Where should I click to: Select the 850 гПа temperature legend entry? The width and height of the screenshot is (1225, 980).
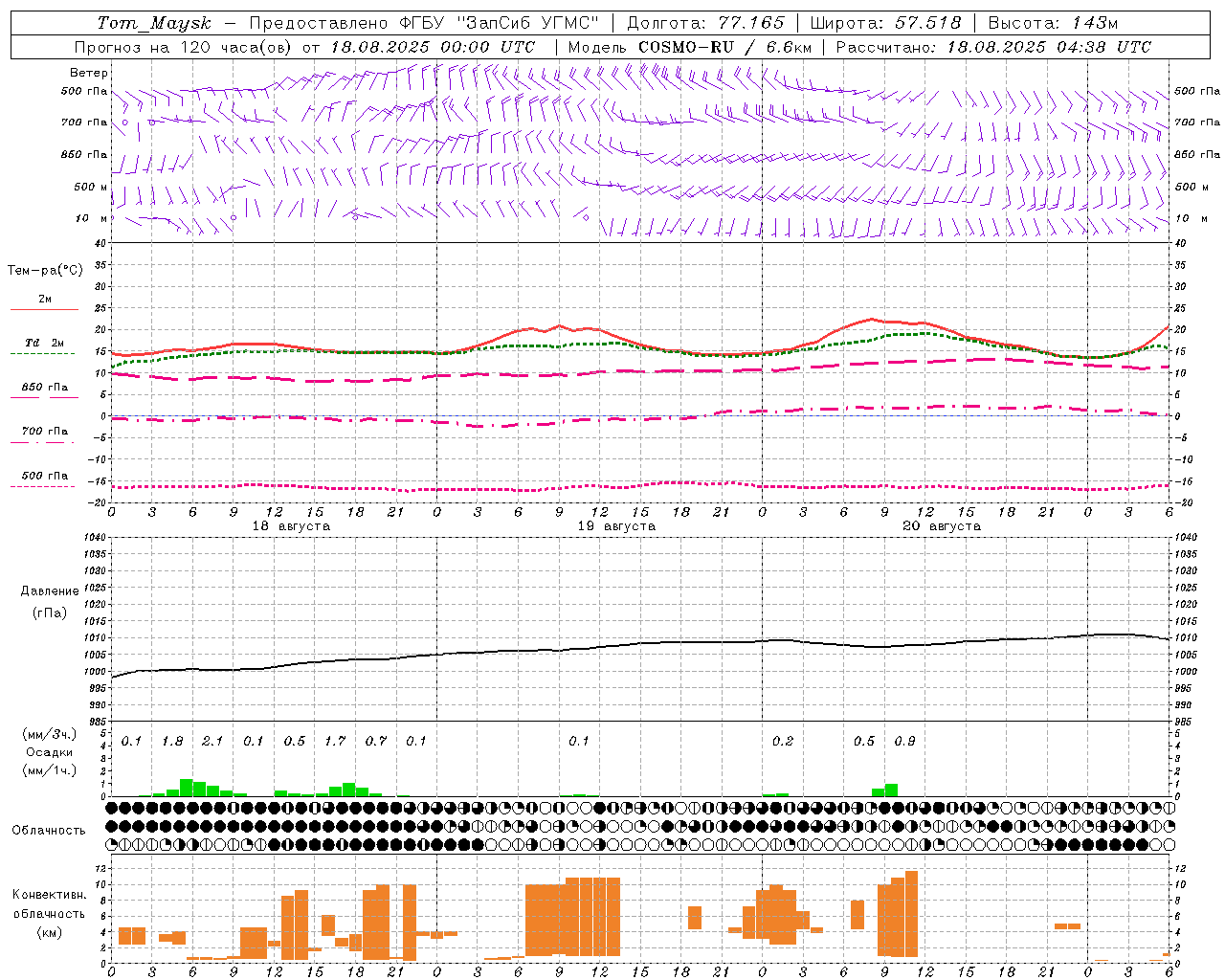pyautogui.click(x=44, y=388)
